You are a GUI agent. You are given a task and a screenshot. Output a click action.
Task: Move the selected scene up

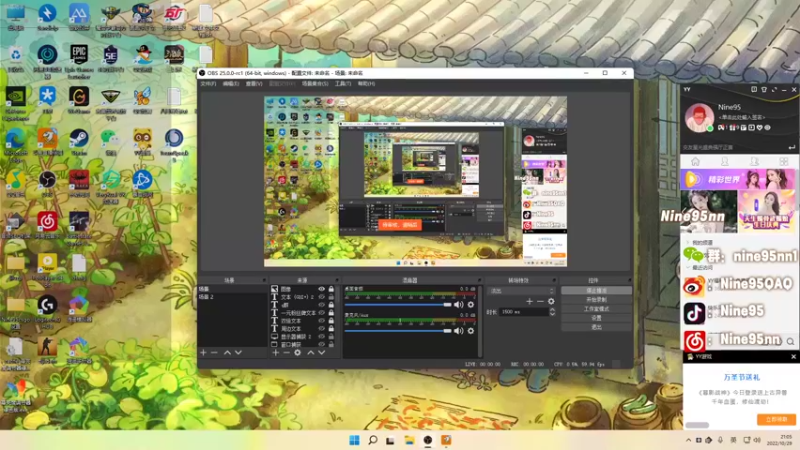click(x=227, y=353)
